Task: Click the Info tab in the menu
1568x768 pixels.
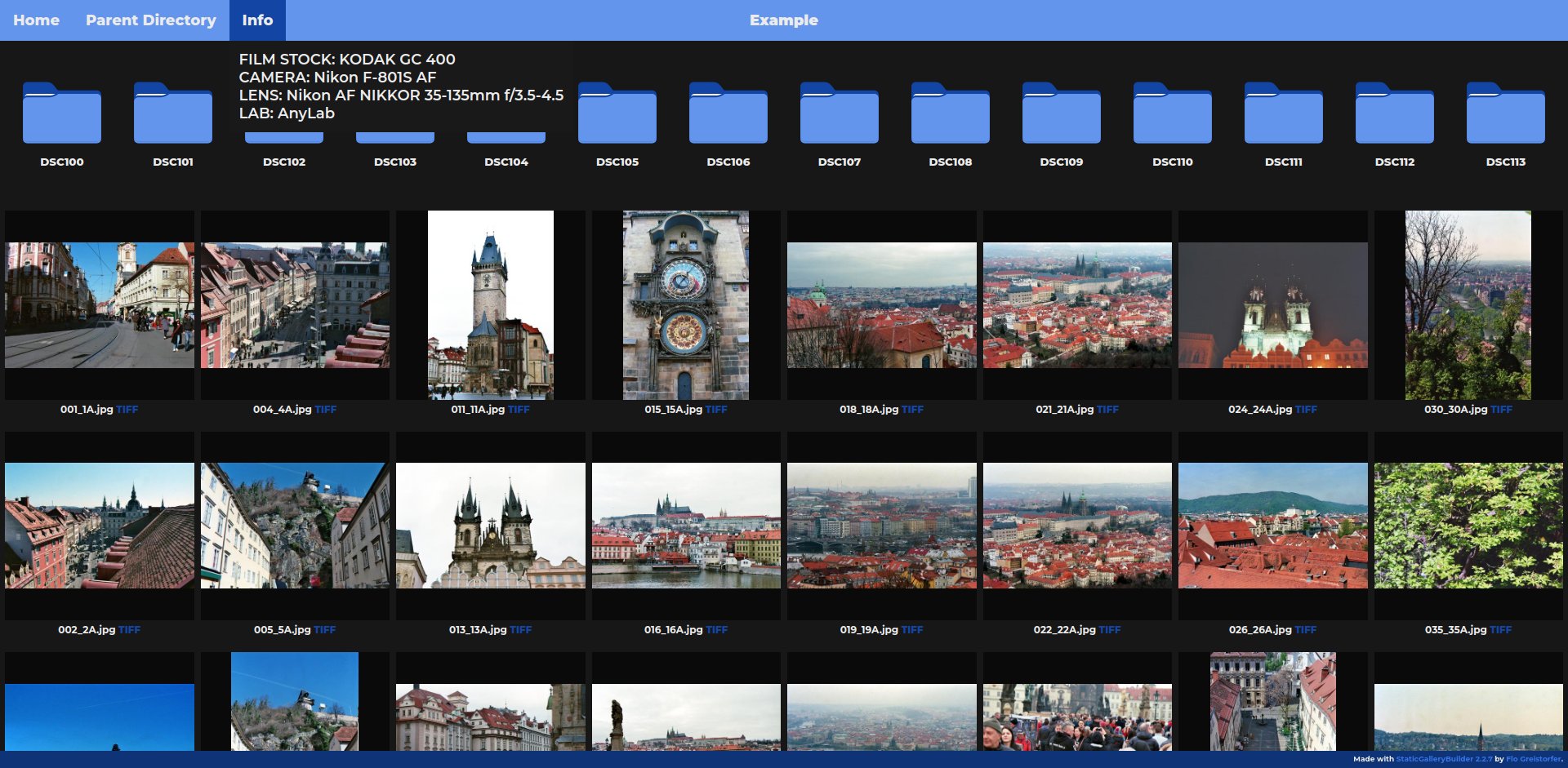Action: pyautogui.click(x=257, y=20)
